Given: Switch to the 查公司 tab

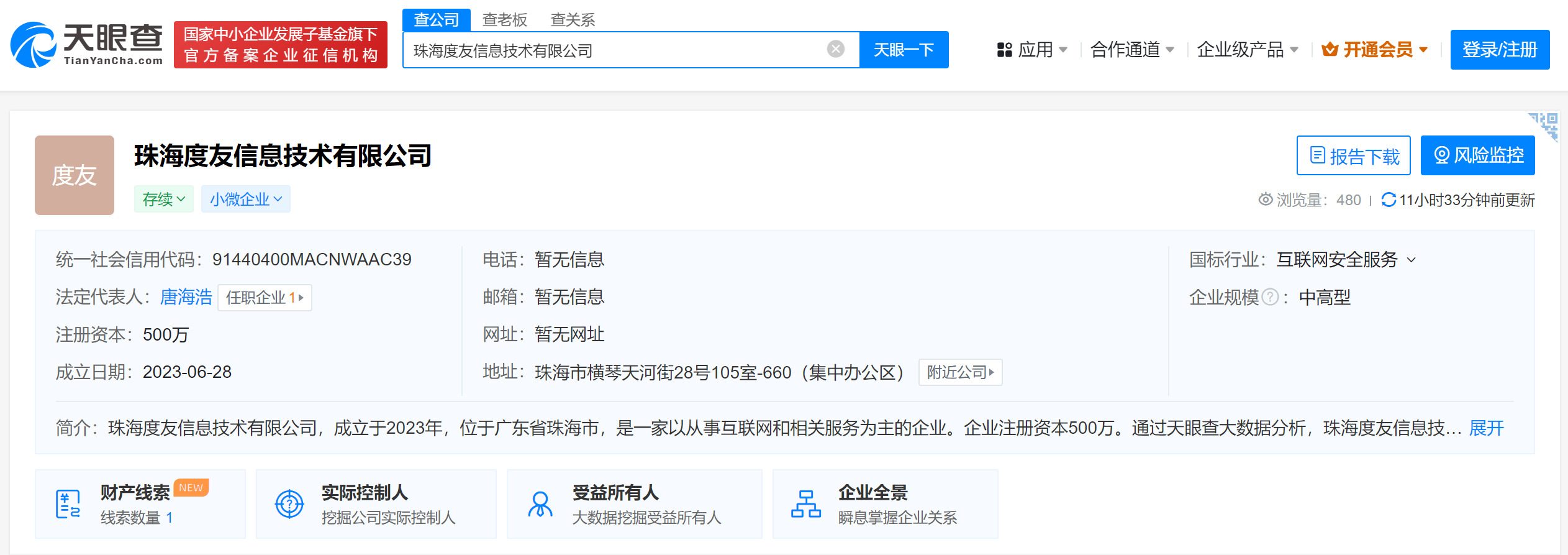Looking at the screenshot, I should coord(437,20).
